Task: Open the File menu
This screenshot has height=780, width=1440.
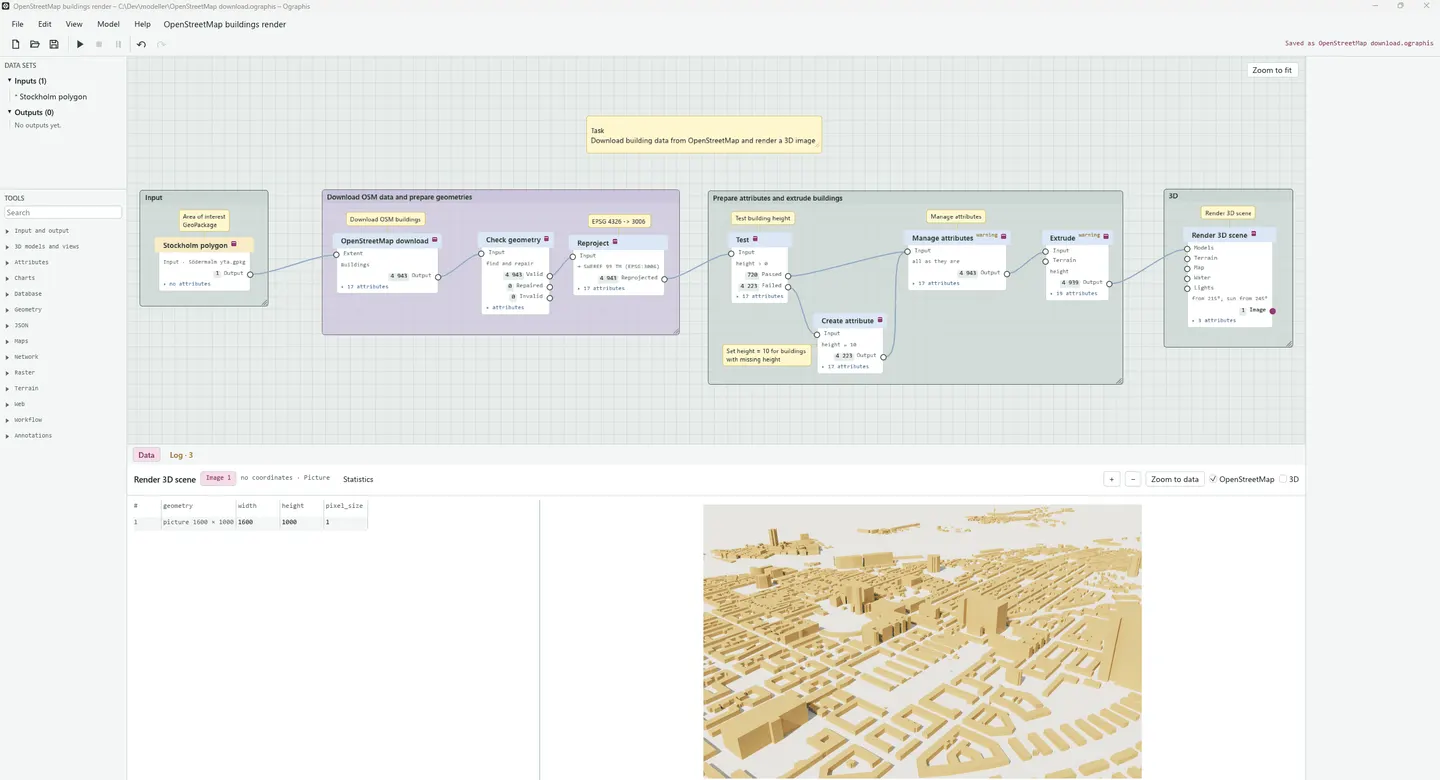Action: [x=18, y=24]
